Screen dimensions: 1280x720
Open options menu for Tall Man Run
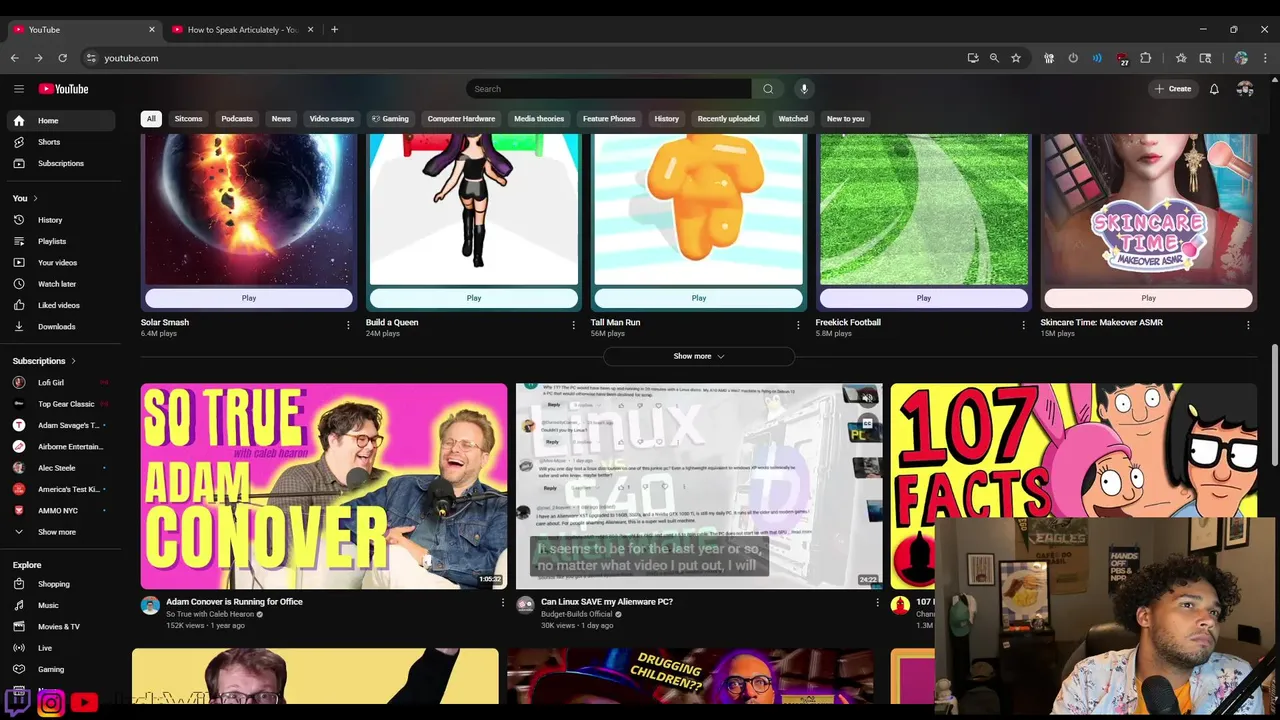click(x=798, y=325)
